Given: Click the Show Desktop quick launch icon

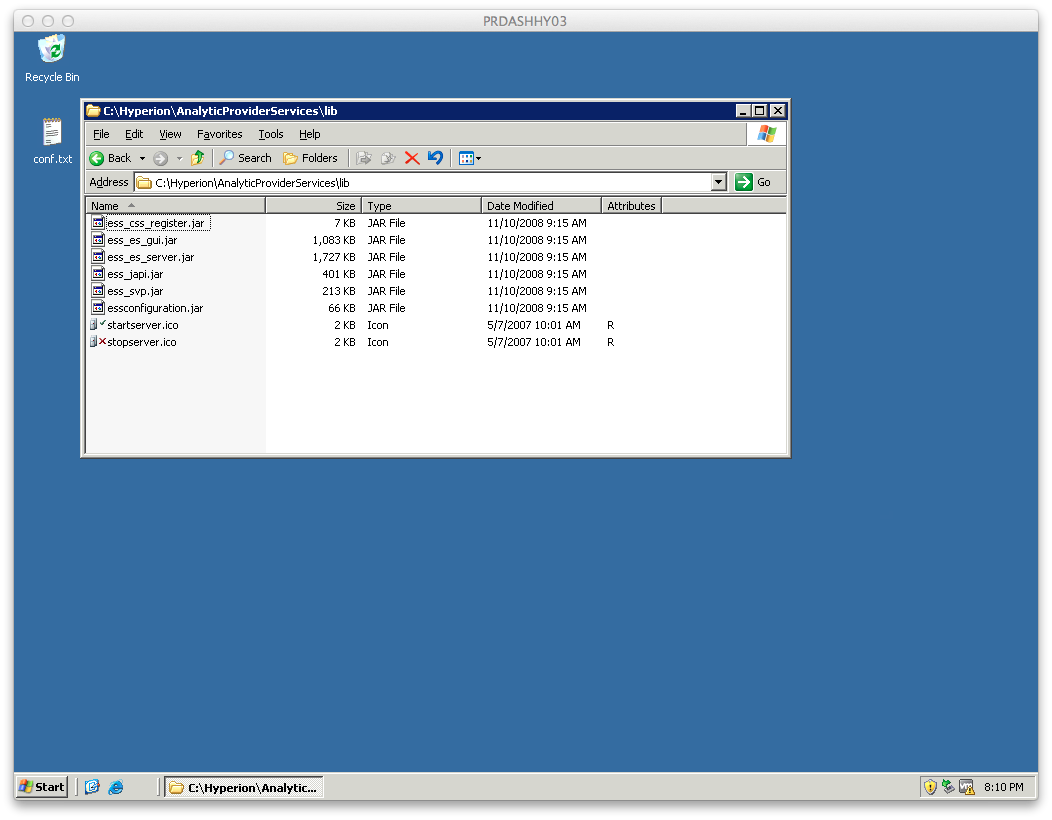Looking at the screenshot, I should click(92, 787).
